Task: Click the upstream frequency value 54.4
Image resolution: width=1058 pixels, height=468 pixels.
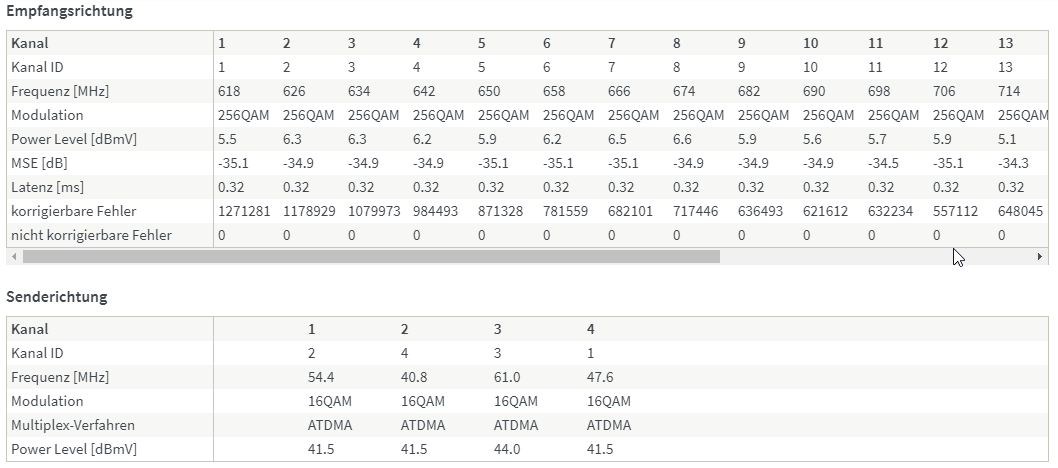Action: click(x=323, y=377)
